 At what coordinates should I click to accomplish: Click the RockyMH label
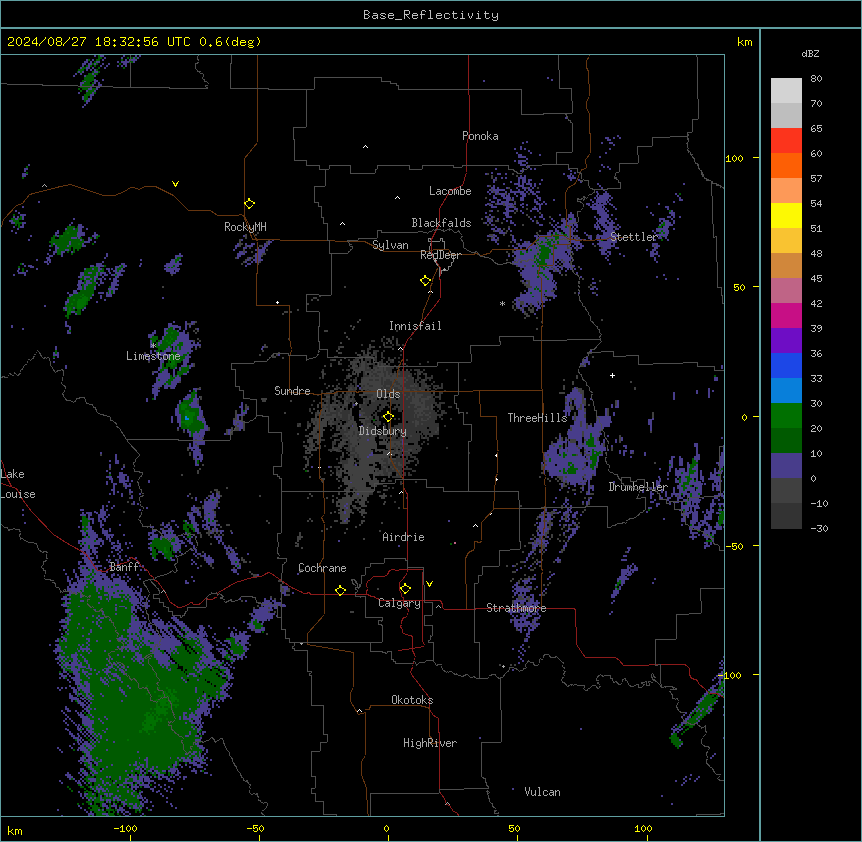(x=245, y=227)
